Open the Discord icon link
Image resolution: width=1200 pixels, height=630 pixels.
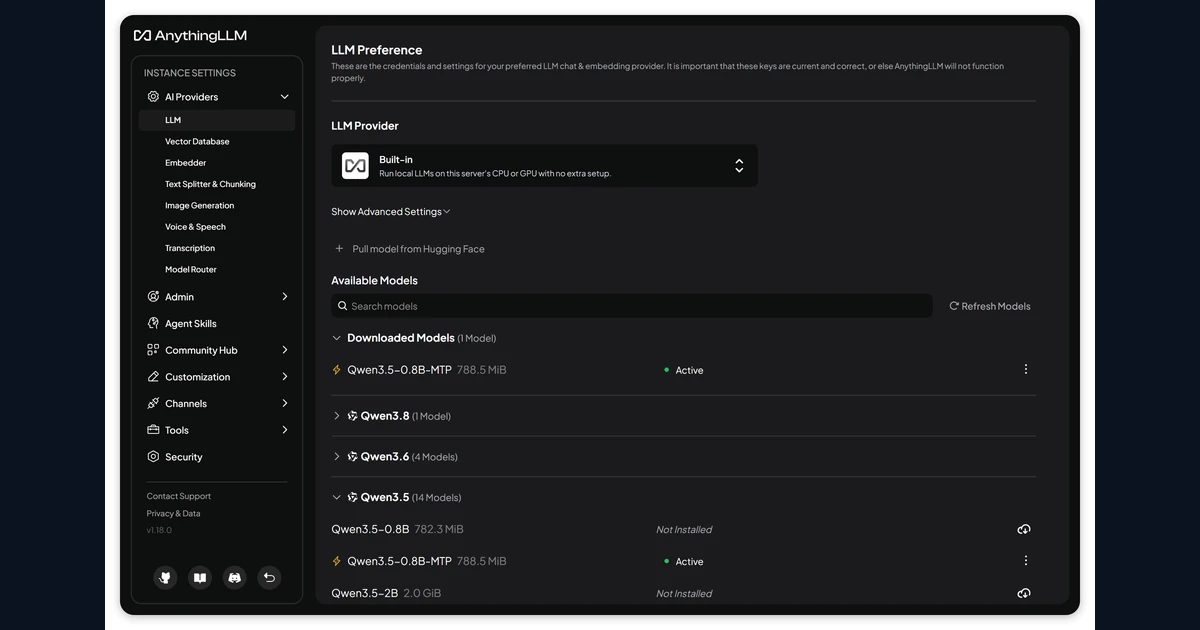point(234,577)
